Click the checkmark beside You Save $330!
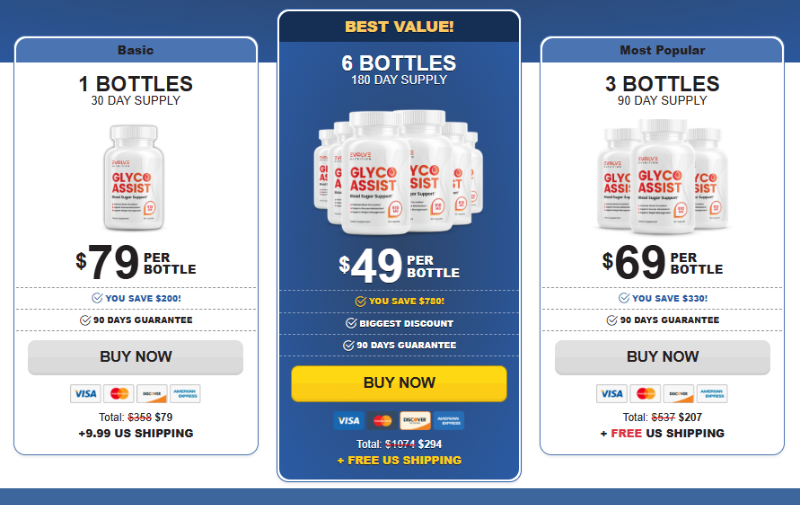800x505 pixels. [623, 298]
